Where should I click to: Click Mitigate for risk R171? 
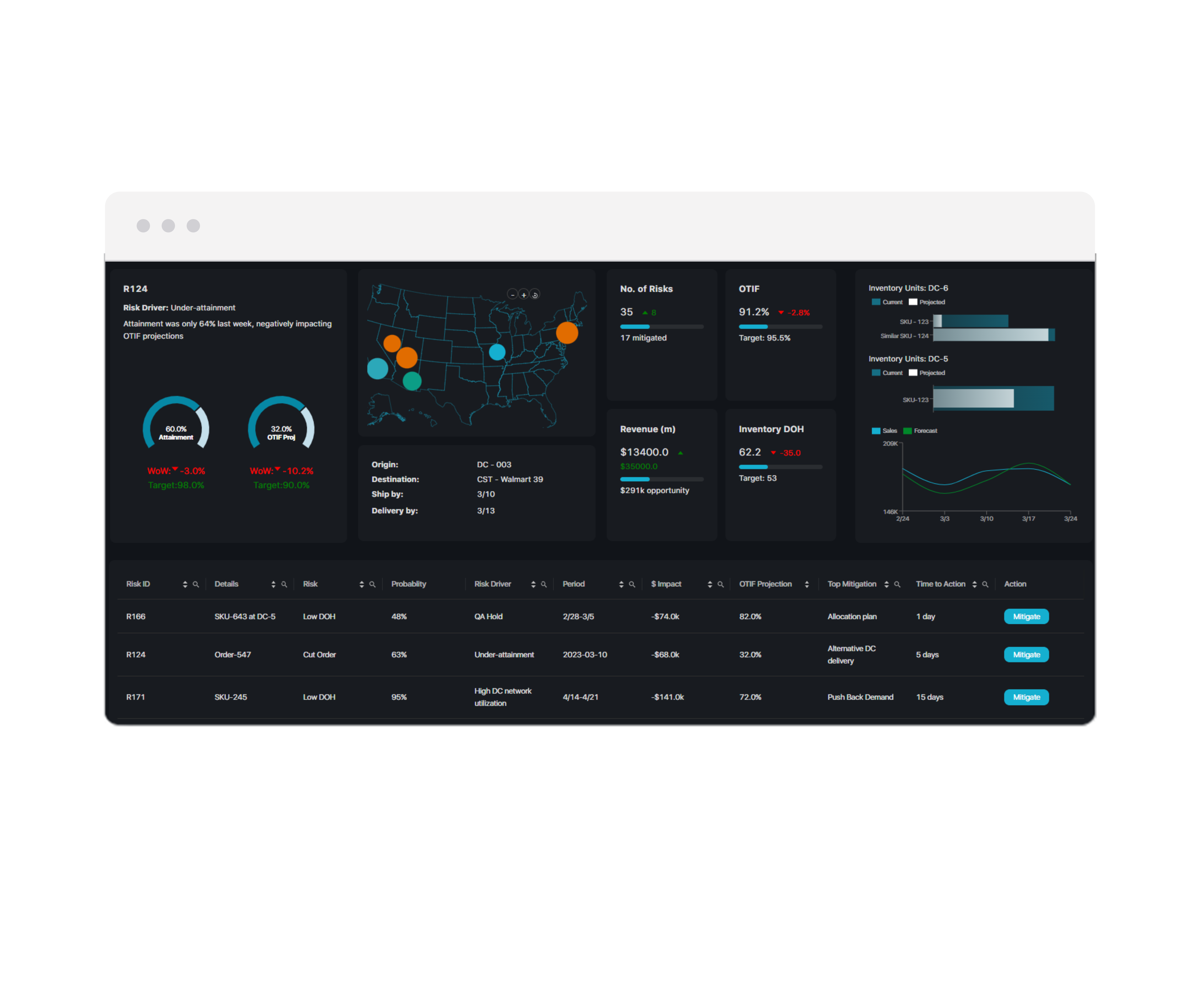coord(1026,697)
